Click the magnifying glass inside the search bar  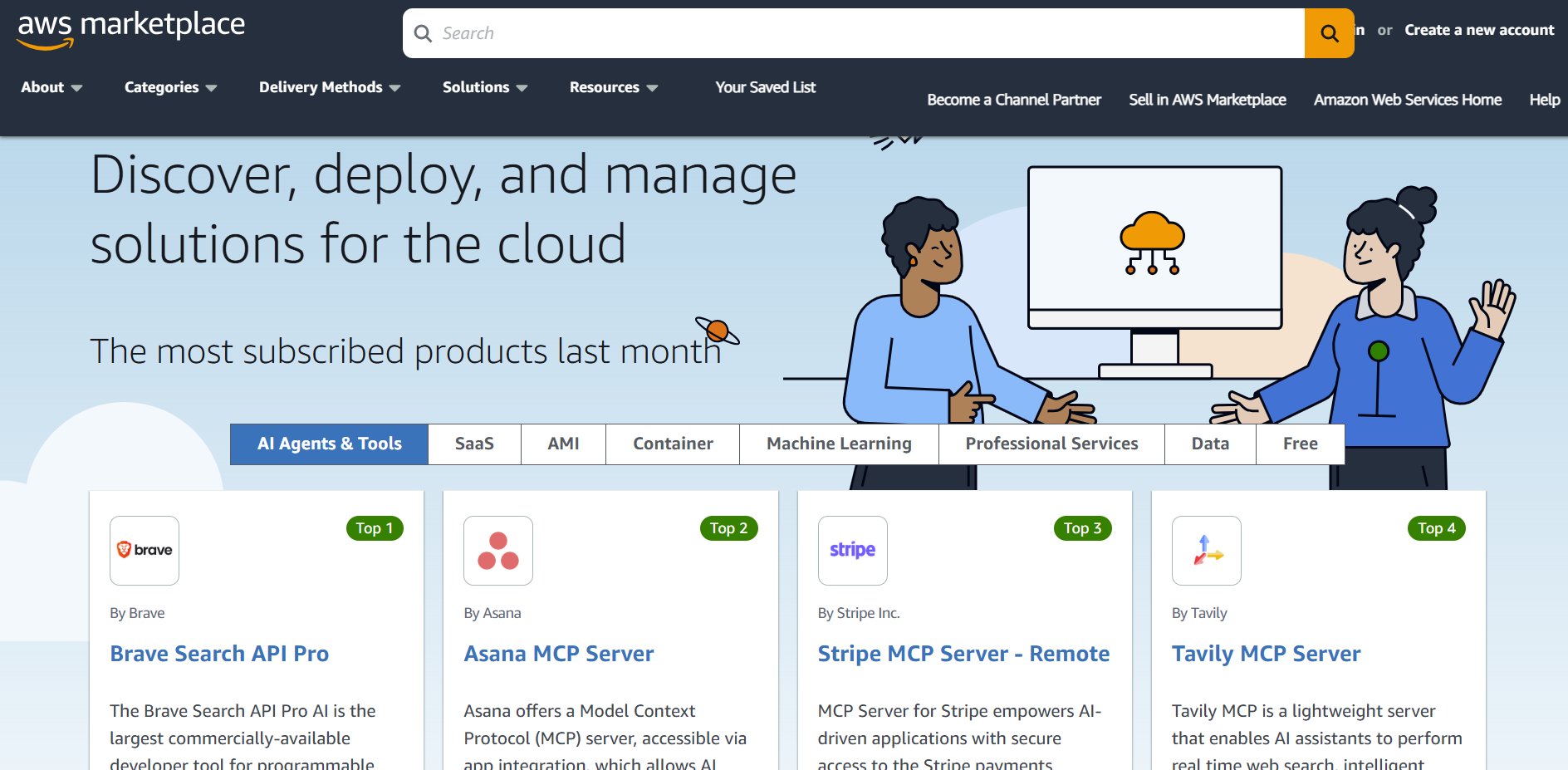(x=424, y=33)
